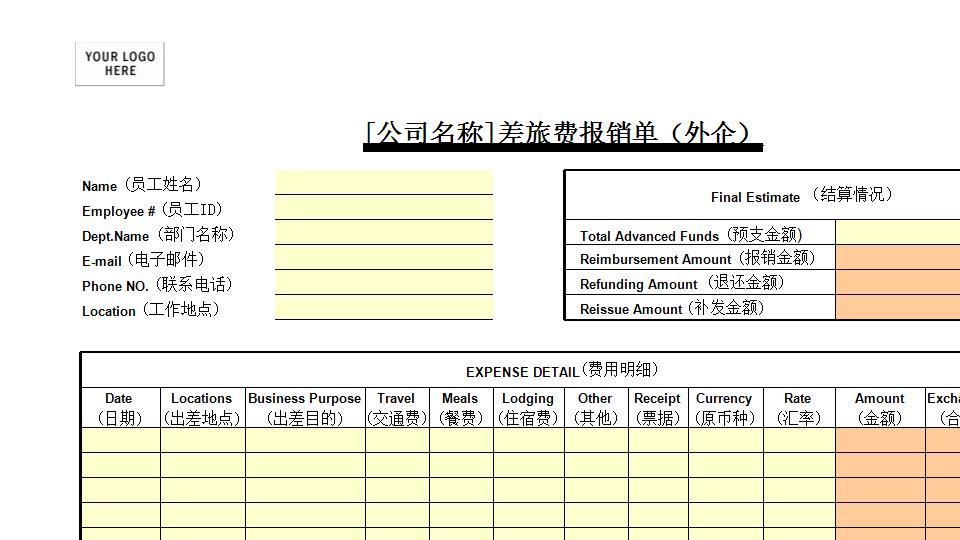Click the E-mail (电子邮件) input field
The width and height of the screenshot is (960, 540).
[x=384, y=257]
